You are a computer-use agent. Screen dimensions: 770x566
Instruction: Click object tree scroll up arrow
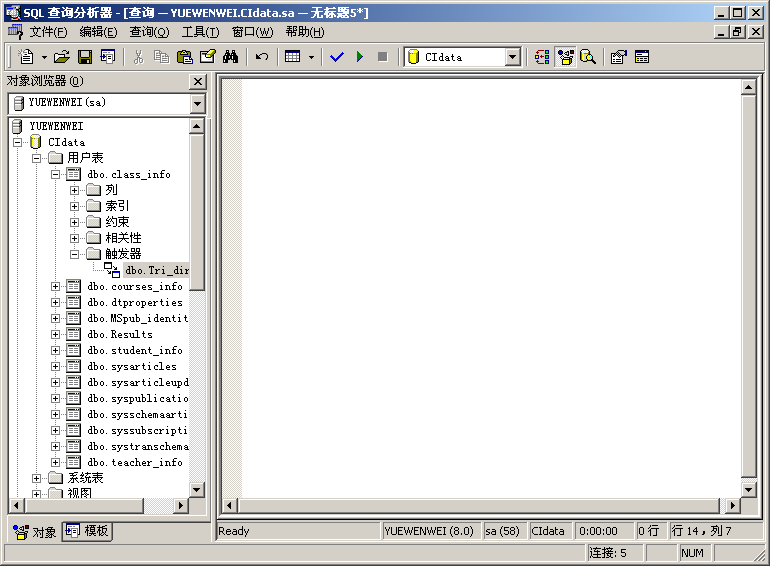point(196,126)
